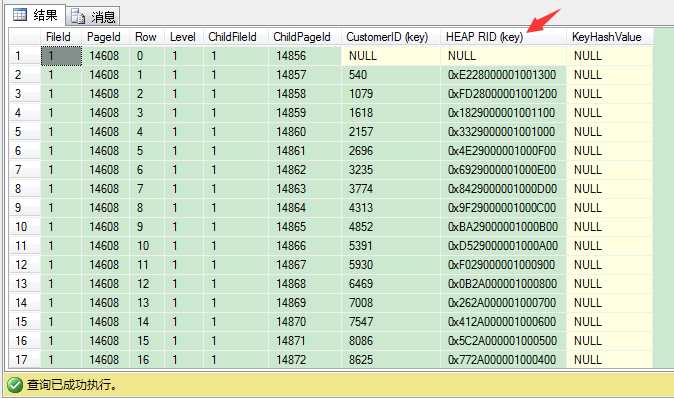Click CustomerID cell 540

tap(391, 75)
